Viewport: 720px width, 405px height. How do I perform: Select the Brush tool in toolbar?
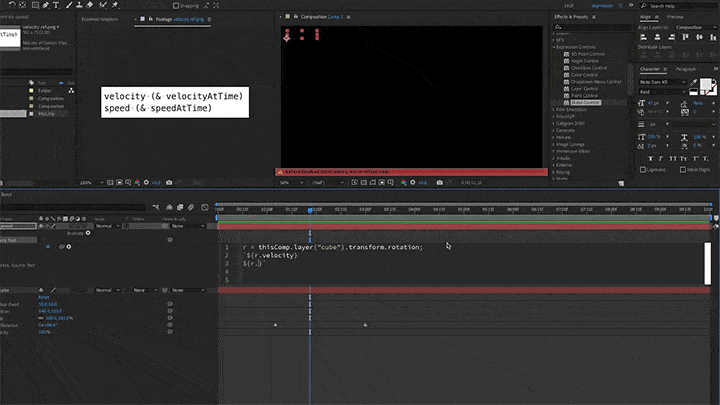(68, 5)
